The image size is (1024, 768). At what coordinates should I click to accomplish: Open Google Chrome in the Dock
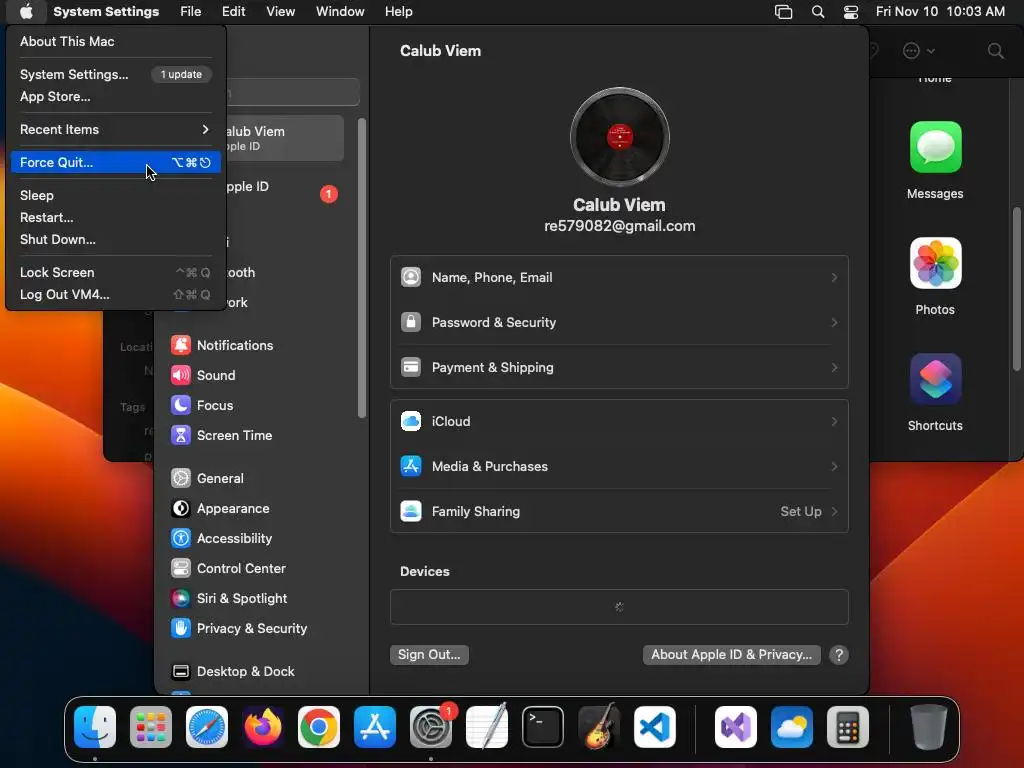click(319, 726)
